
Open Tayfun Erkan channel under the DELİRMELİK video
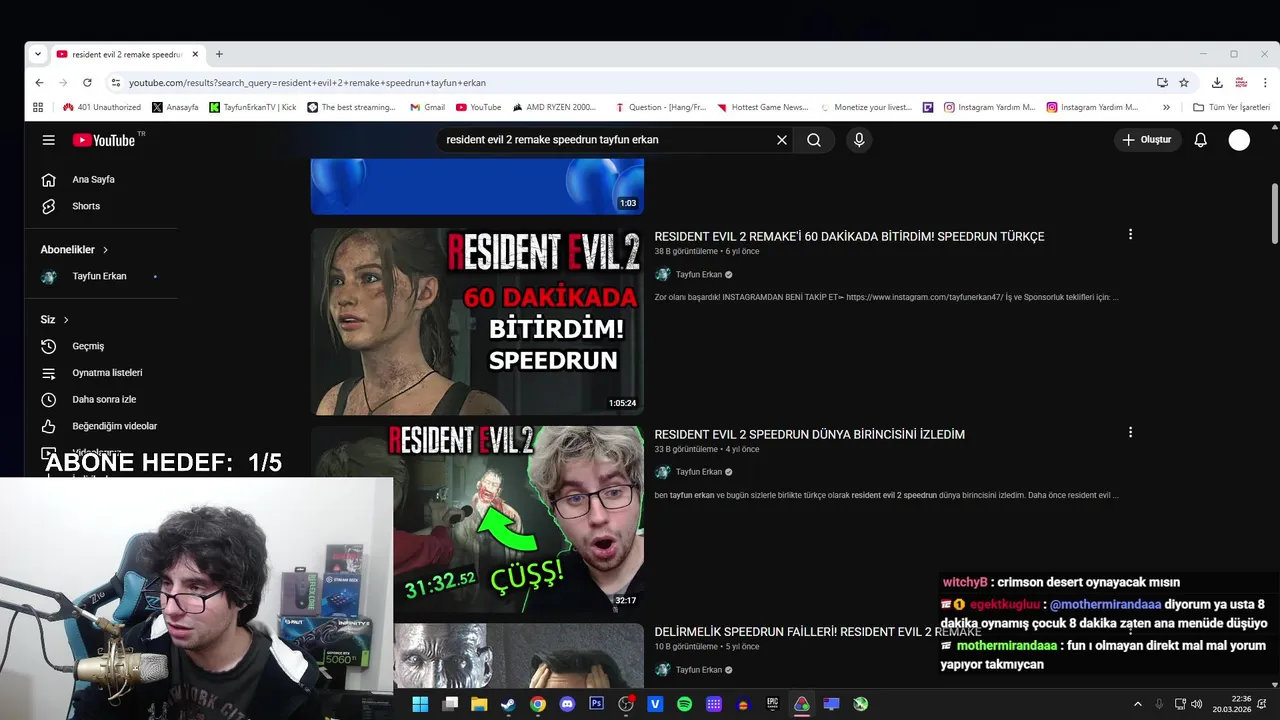tap(699, 670)
